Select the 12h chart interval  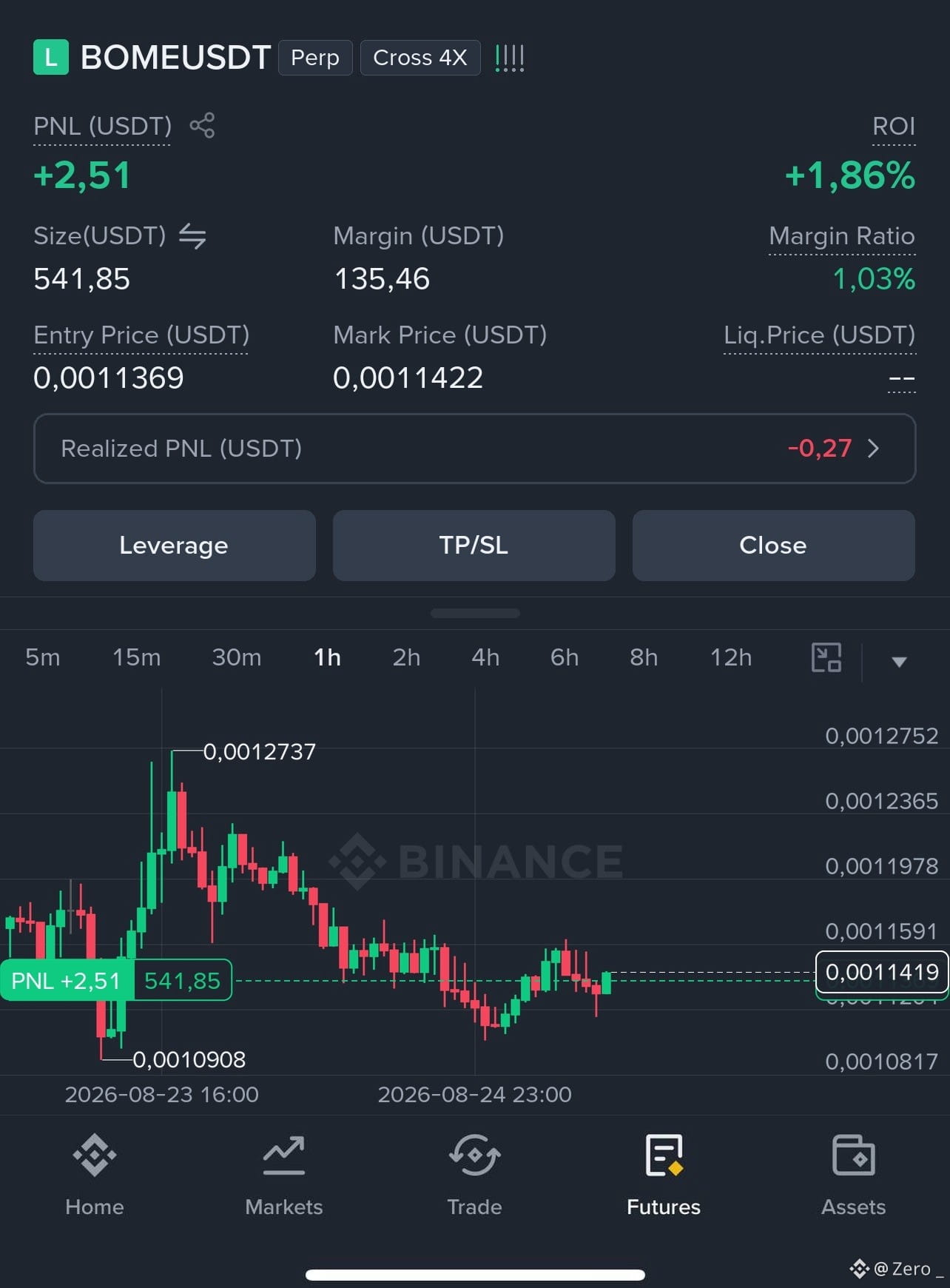pyautogui.click(x=731, y=657)
